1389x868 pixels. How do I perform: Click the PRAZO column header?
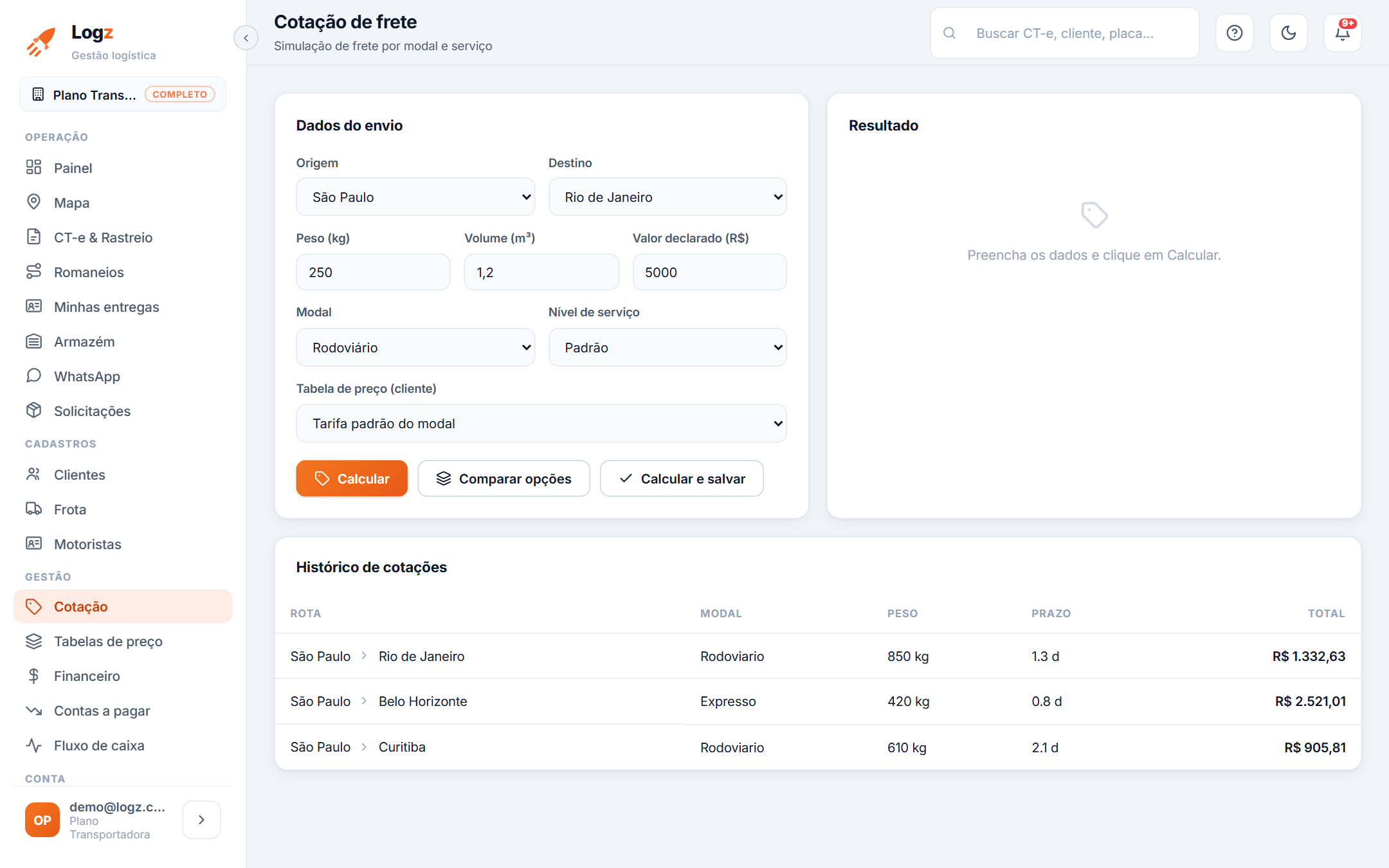(x=1051, y=613)
